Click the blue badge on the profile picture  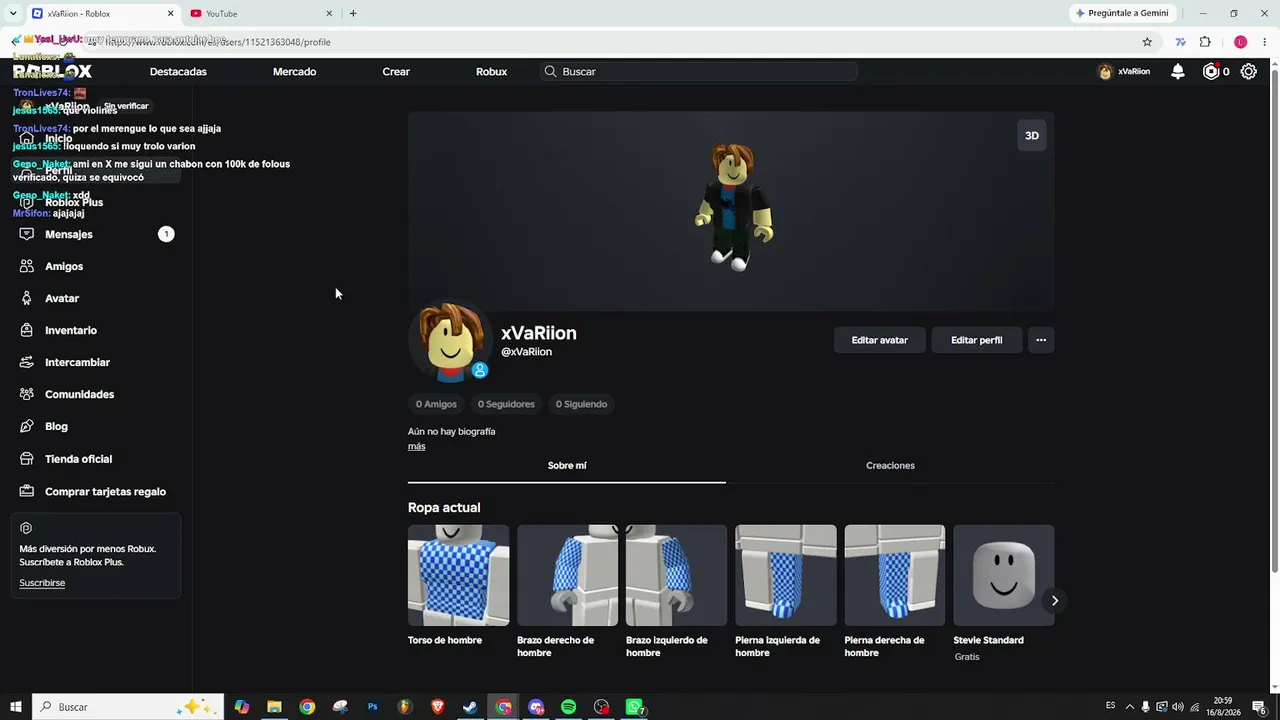(x=480, y=370)
